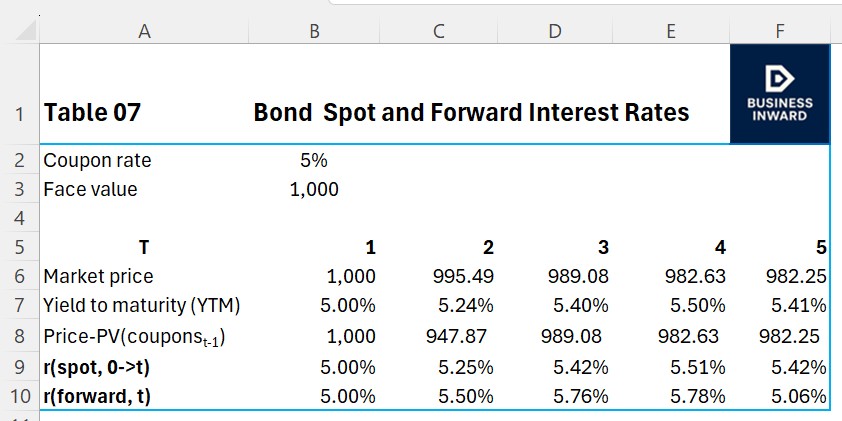Select the 5.50% YTM cell
Viewport: 842px width, 421px height.
coord(698,305)
